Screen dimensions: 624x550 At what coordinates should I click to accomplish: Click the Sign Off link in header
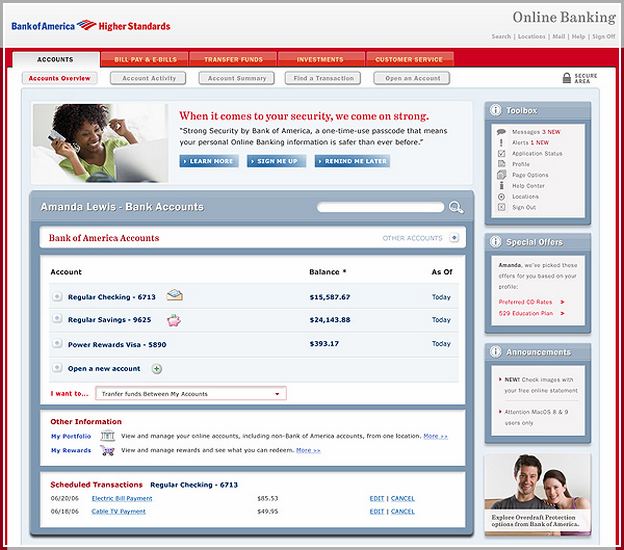pos(604,37)
